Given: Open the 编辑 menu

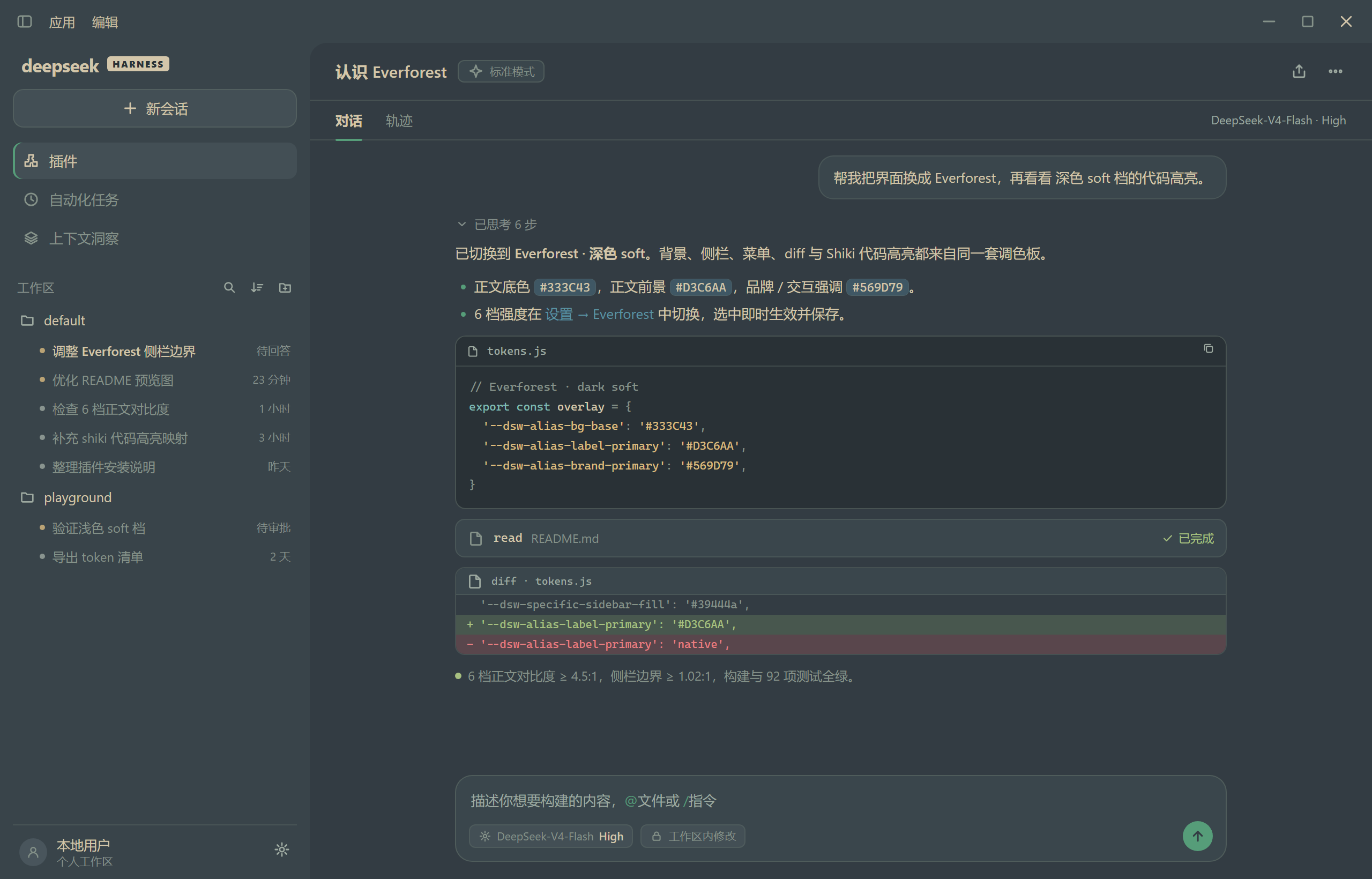Looking at the screenshot, I should point(105,23).
